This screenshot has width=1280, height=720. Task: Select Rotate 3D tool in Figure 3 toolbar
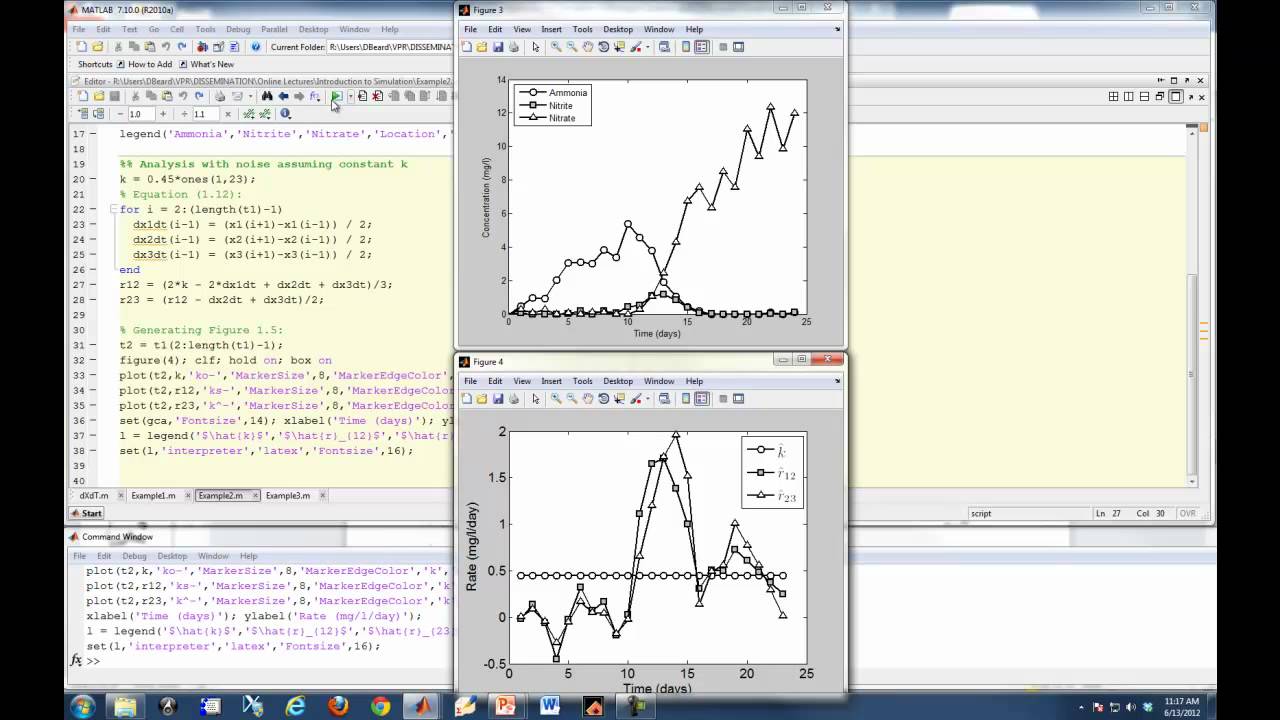pyautogui.click(x=604, y=47)
